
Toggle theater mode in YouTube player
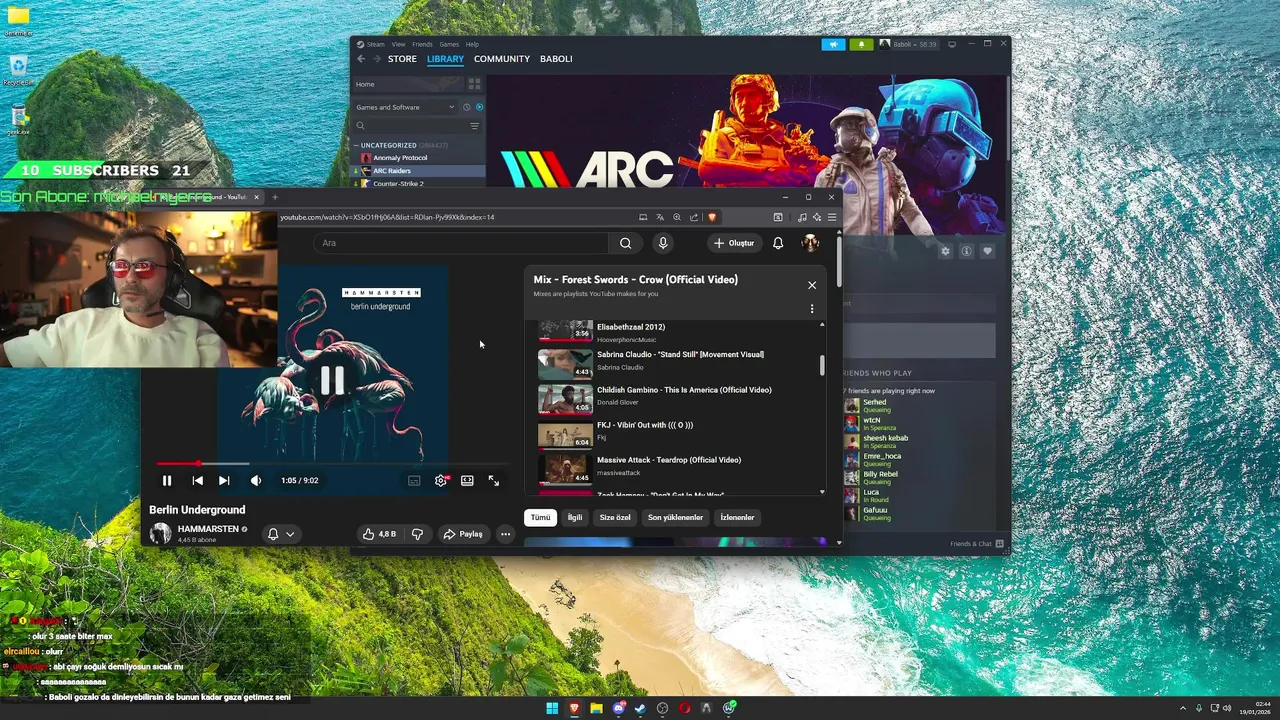467,481
